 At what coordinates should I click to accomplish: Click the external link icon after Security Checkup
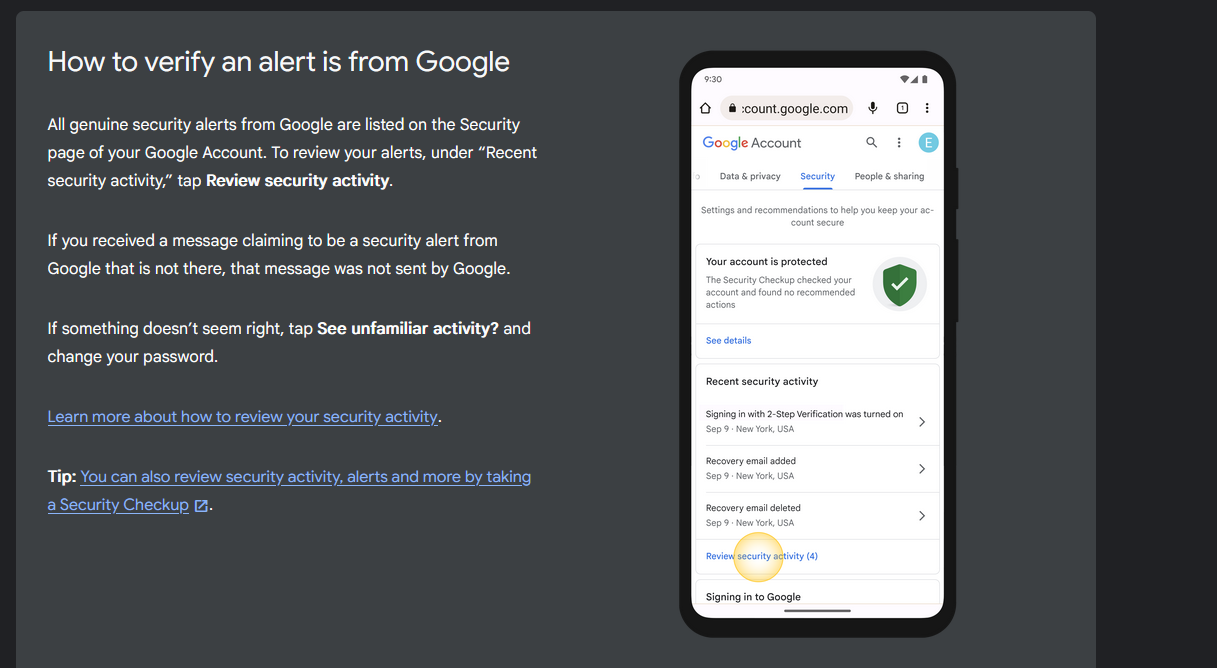201,506
